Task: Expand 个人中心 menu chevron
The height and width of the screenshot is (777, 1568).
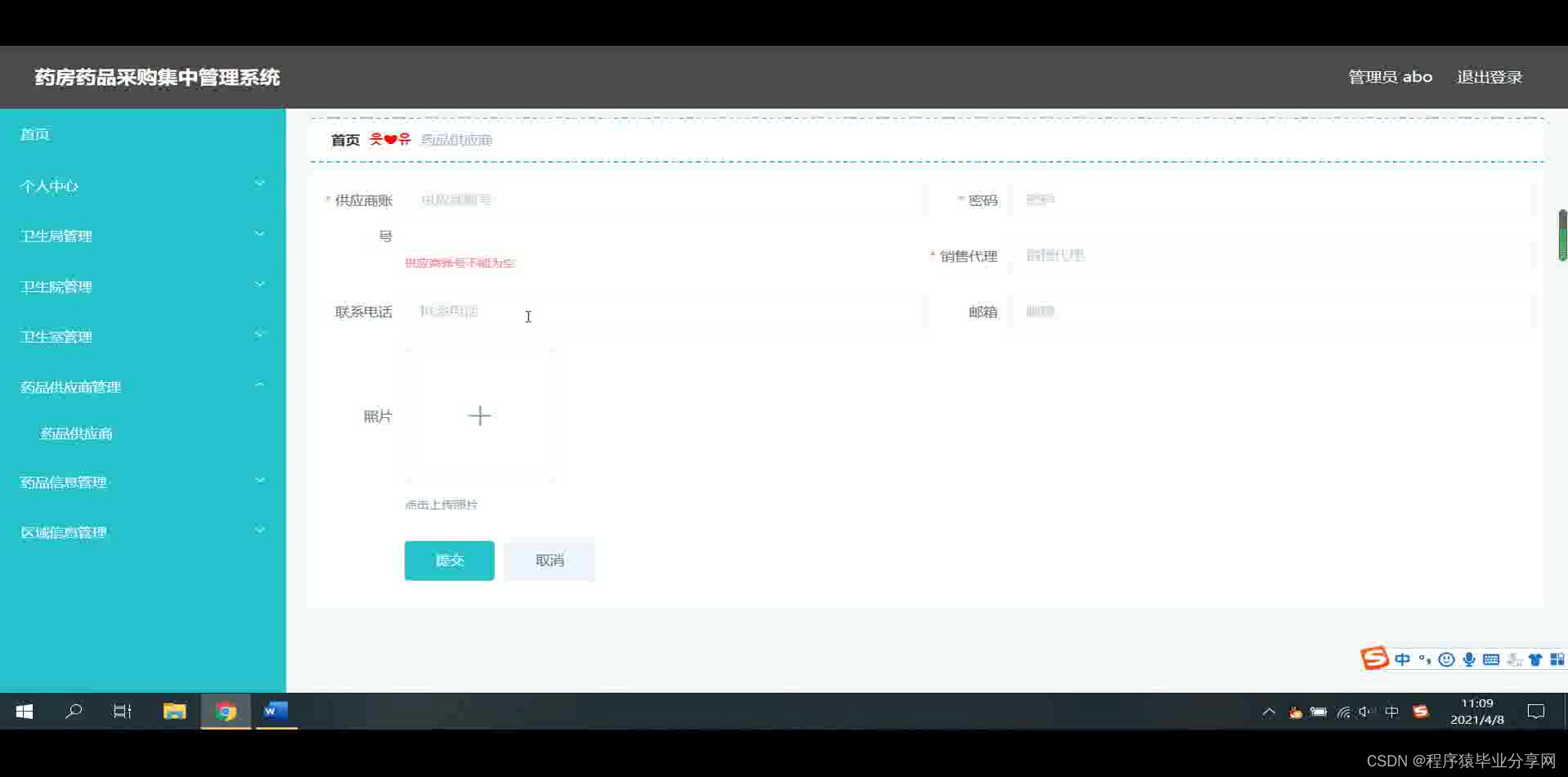Action: pos(260,184)
